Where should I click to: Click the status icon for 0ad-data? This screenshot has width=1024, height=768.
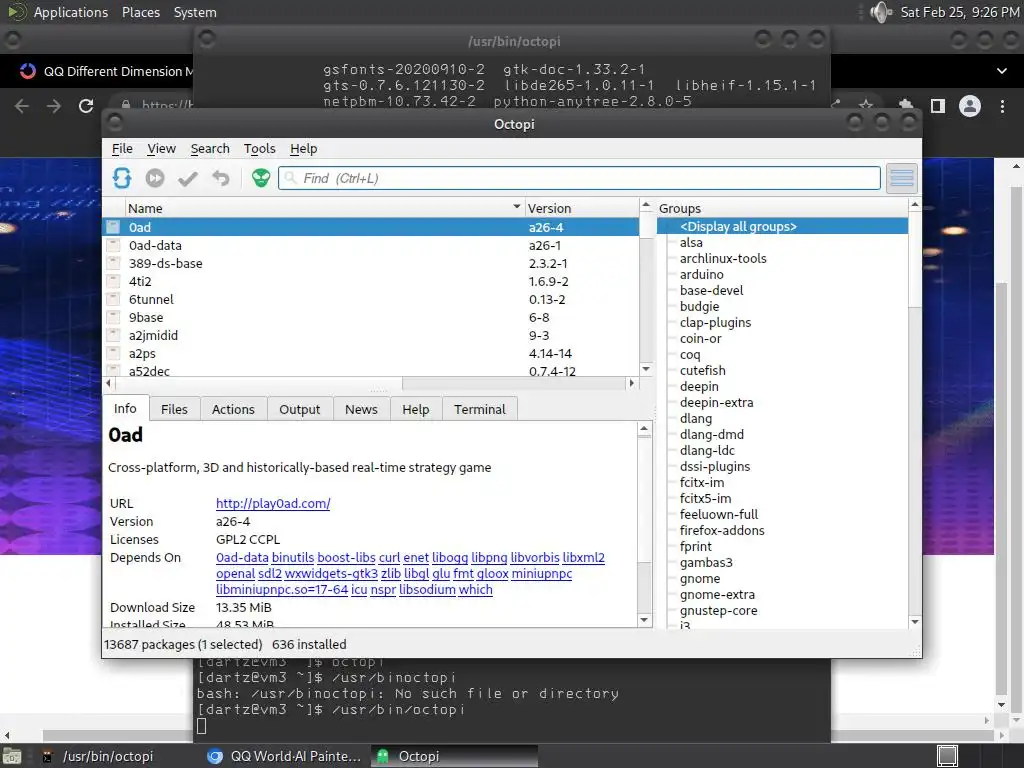(x=114, y=246)
